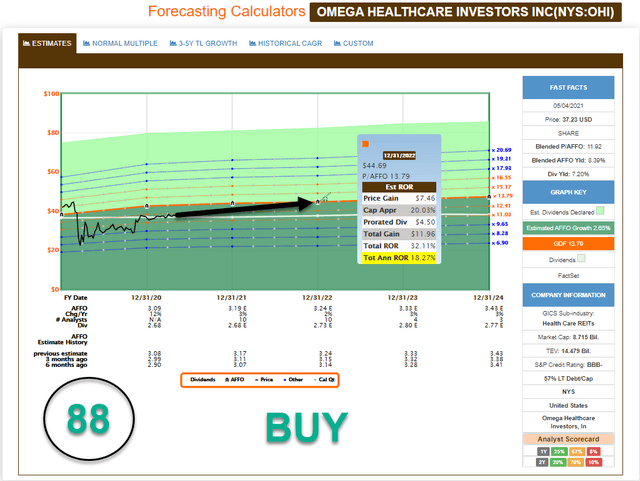640x481 pixels.
Task: Click the Analyst Scorecard header
Action: click(x=568, y=439)
